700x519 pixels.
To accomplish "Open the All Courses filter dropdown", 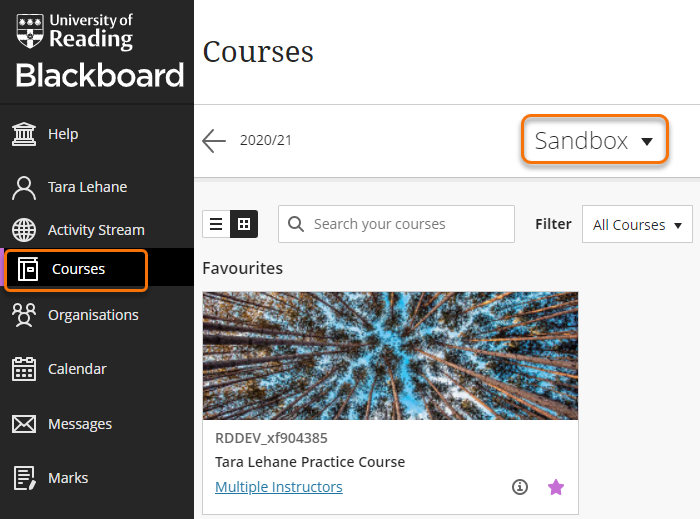I will click(637, 225).
